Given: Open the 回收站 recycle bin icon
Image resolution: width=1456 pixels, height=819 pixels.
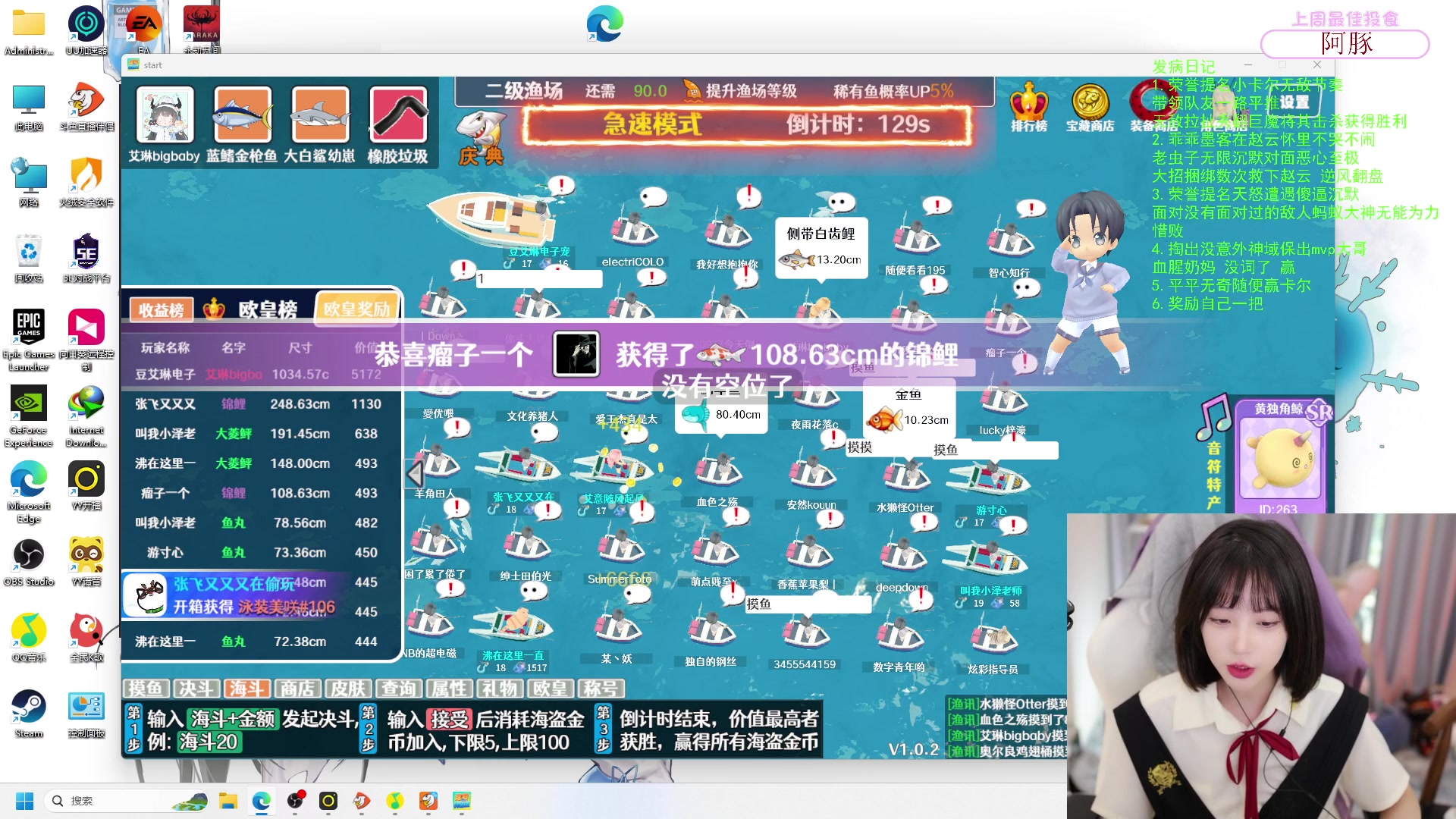Looking at the screenshot, I should [x=29, y=258].
